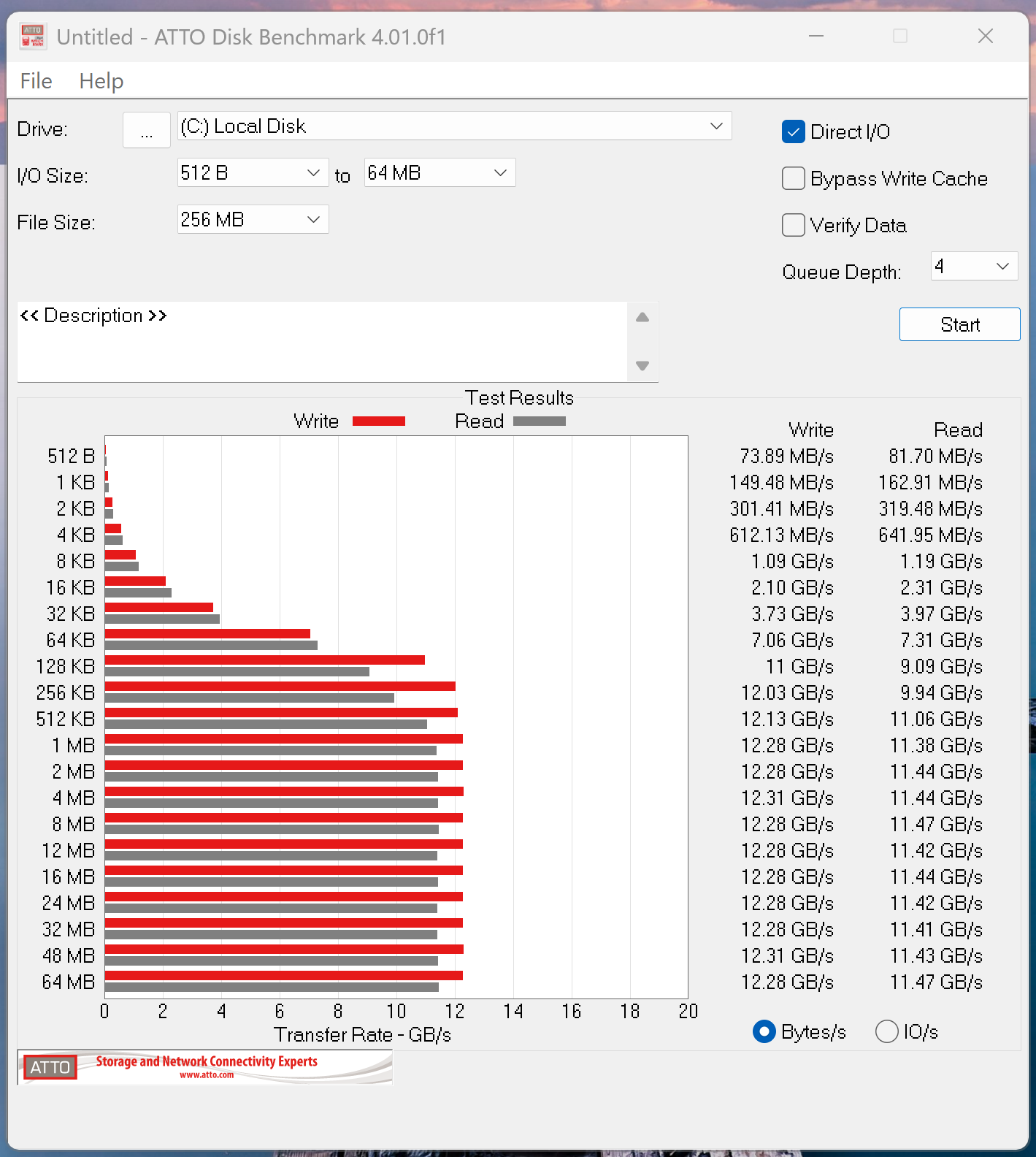Close the ATTO Disk Benchmark window
The image size is (1036, 1157).
click(x=986, y=36)
